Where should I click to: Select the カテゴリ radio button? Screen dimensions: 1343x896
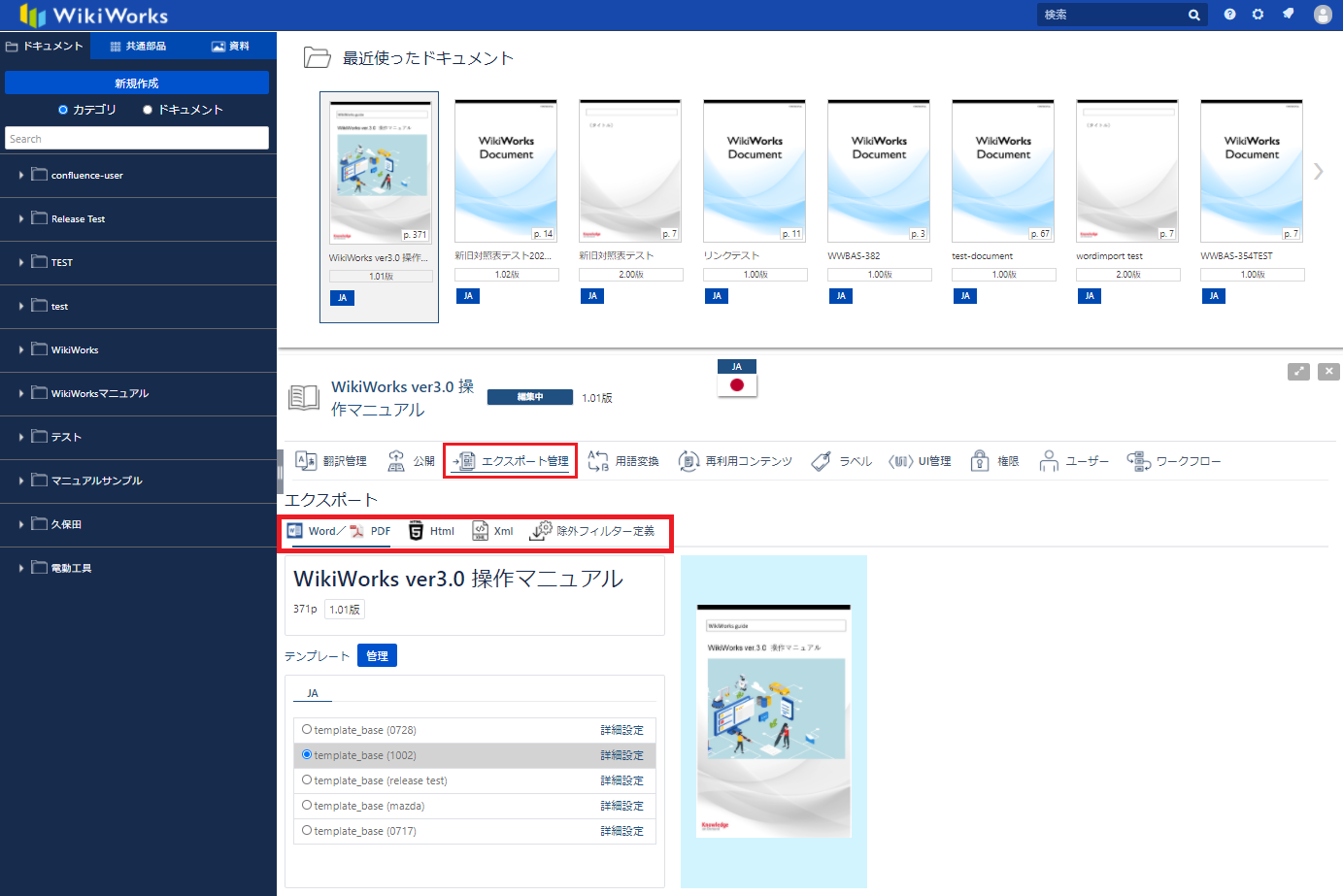(64, 110)
